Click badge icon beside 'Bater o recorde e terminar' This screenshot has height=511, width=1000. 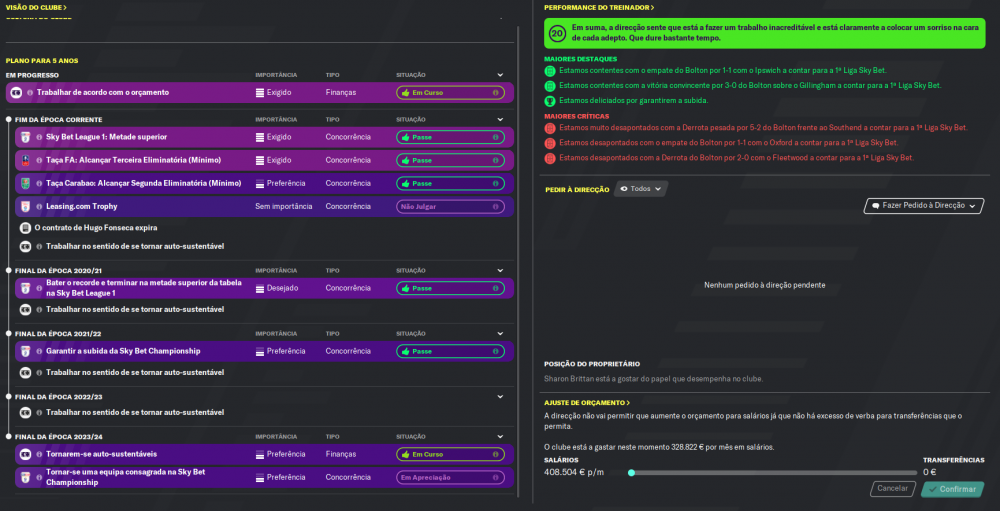26,288
